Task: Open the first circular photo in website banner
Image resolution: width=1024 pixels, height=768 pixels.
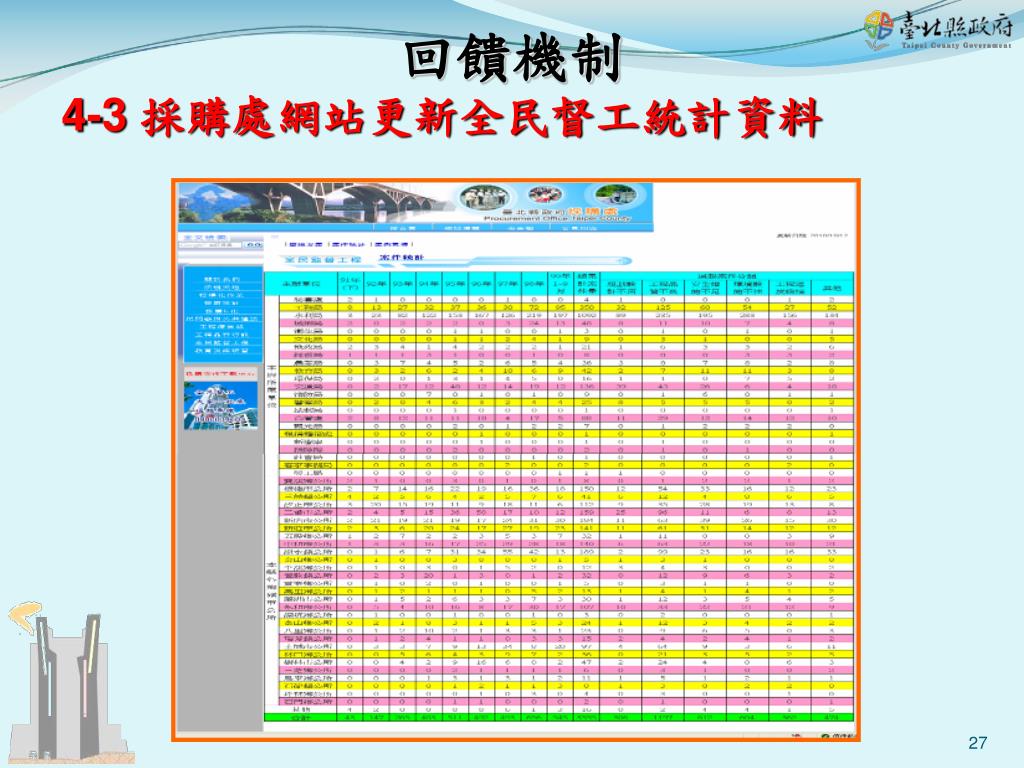Action: [x=483, y=197]
